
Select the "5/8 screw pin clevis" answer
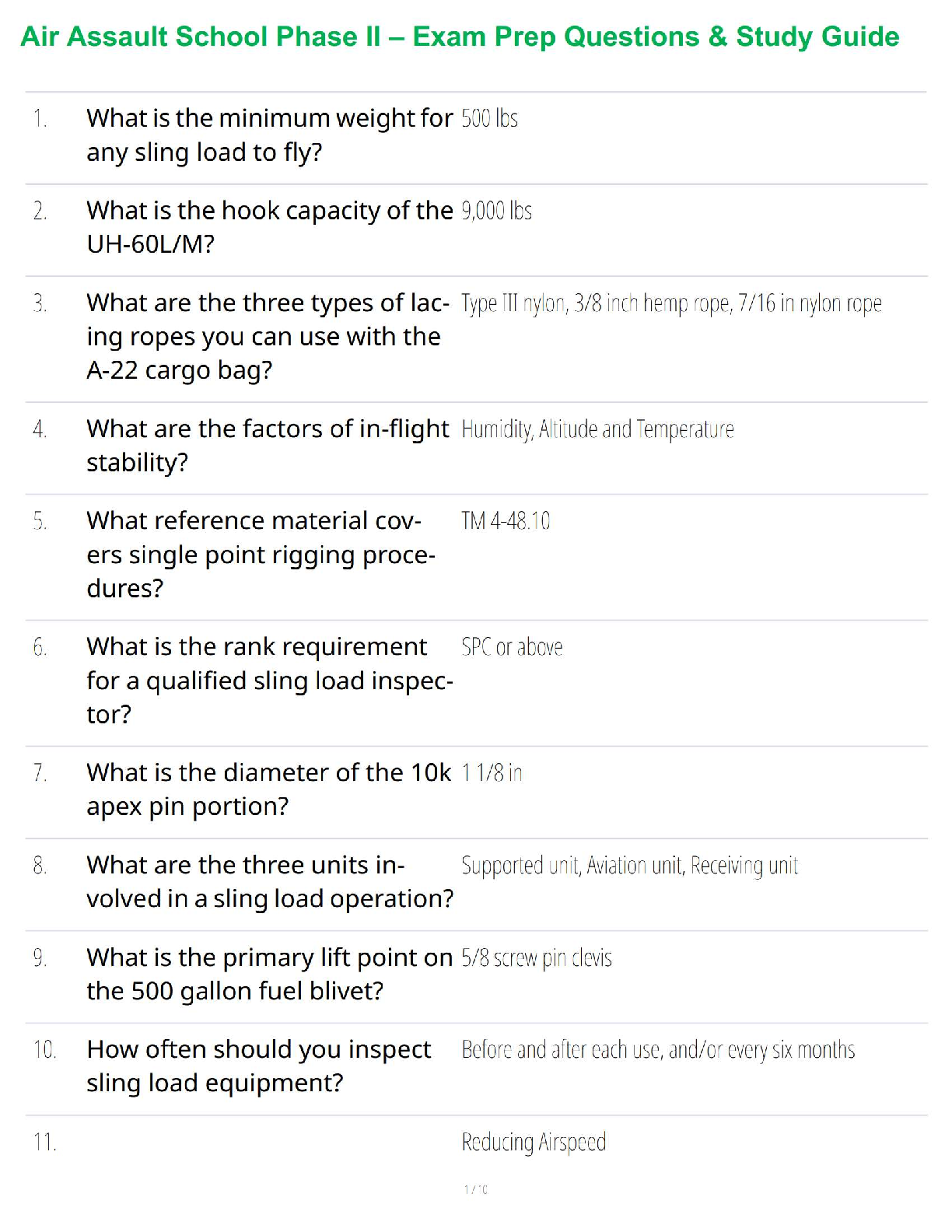pos(536,958)
